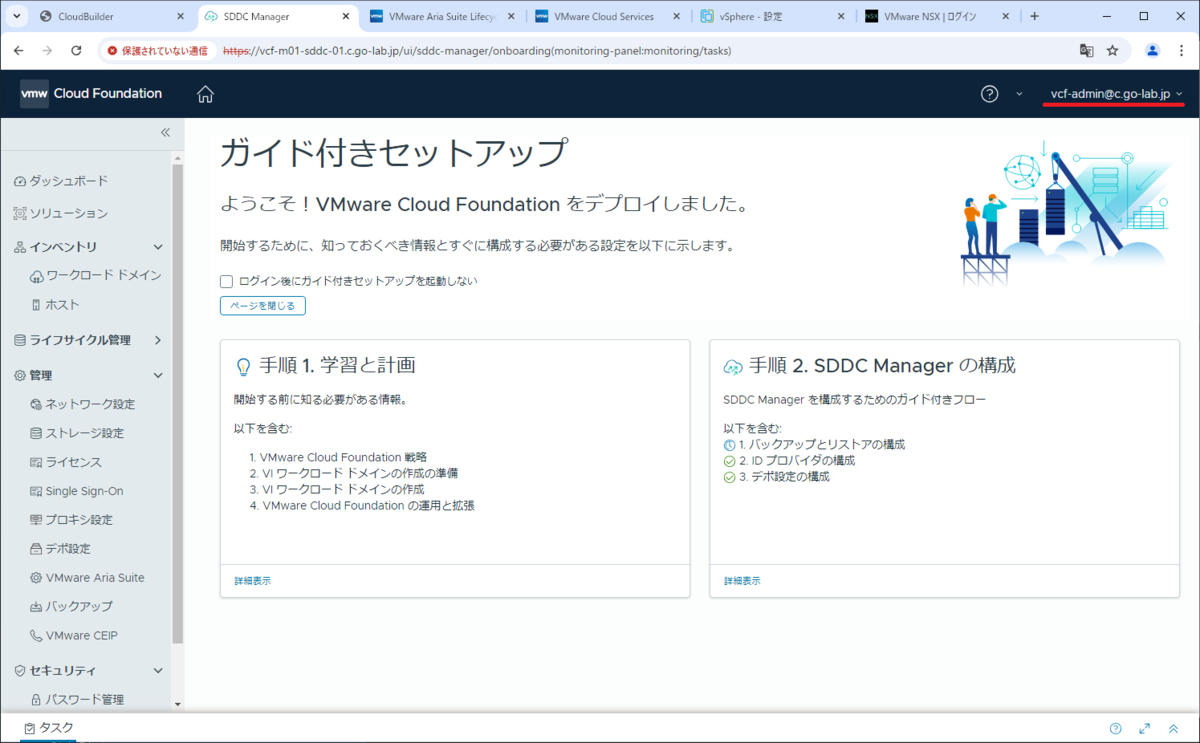This screenshot has width=1200, height=743.
Task: Click 2. VI ワークロード ドメインの作成の準備 item
Action: click(354, 473)
